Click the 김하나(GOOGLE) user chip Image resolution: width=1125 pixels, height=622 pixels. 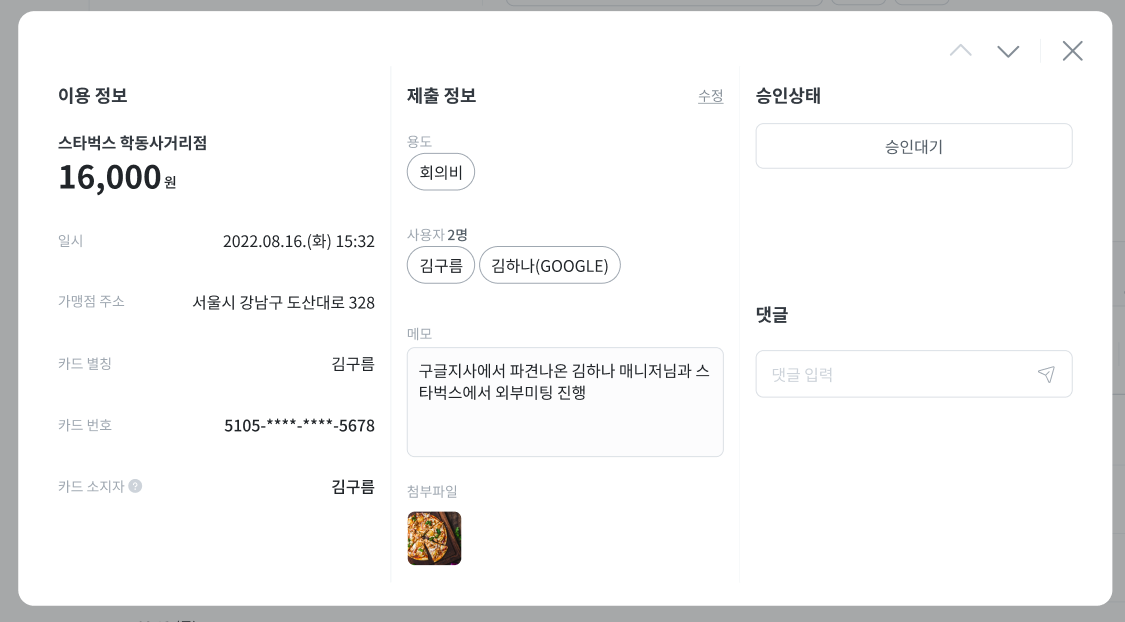(550, 265)
